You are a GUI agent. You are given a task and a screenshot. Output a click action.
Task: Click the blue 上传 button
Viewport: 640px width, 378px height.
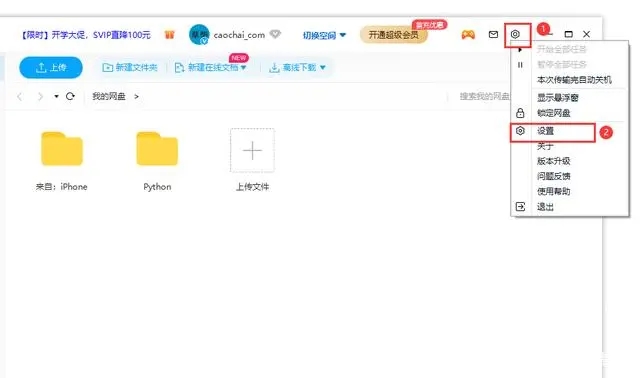pos(51,67)
